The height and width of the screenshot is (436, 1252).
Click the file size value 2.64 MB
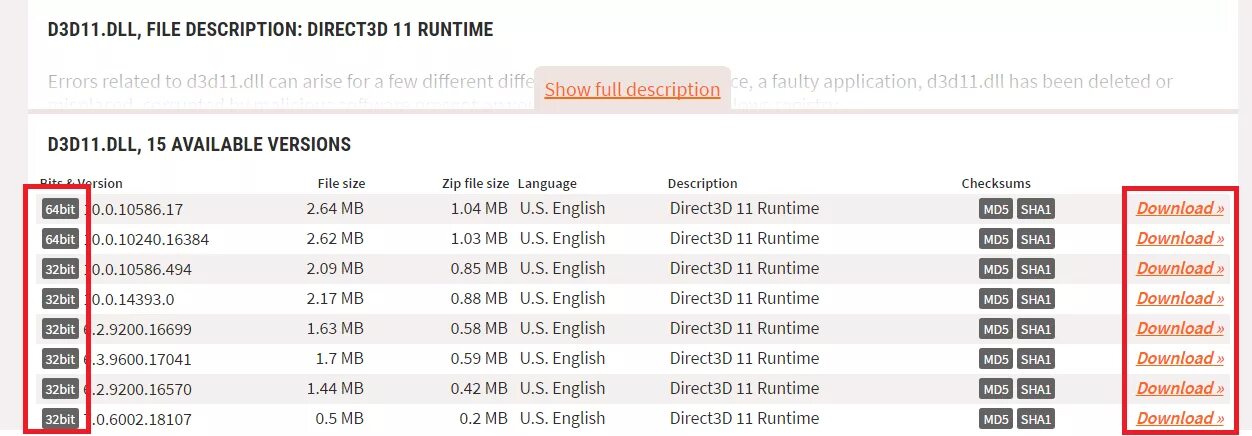click(x=335, y=209)
